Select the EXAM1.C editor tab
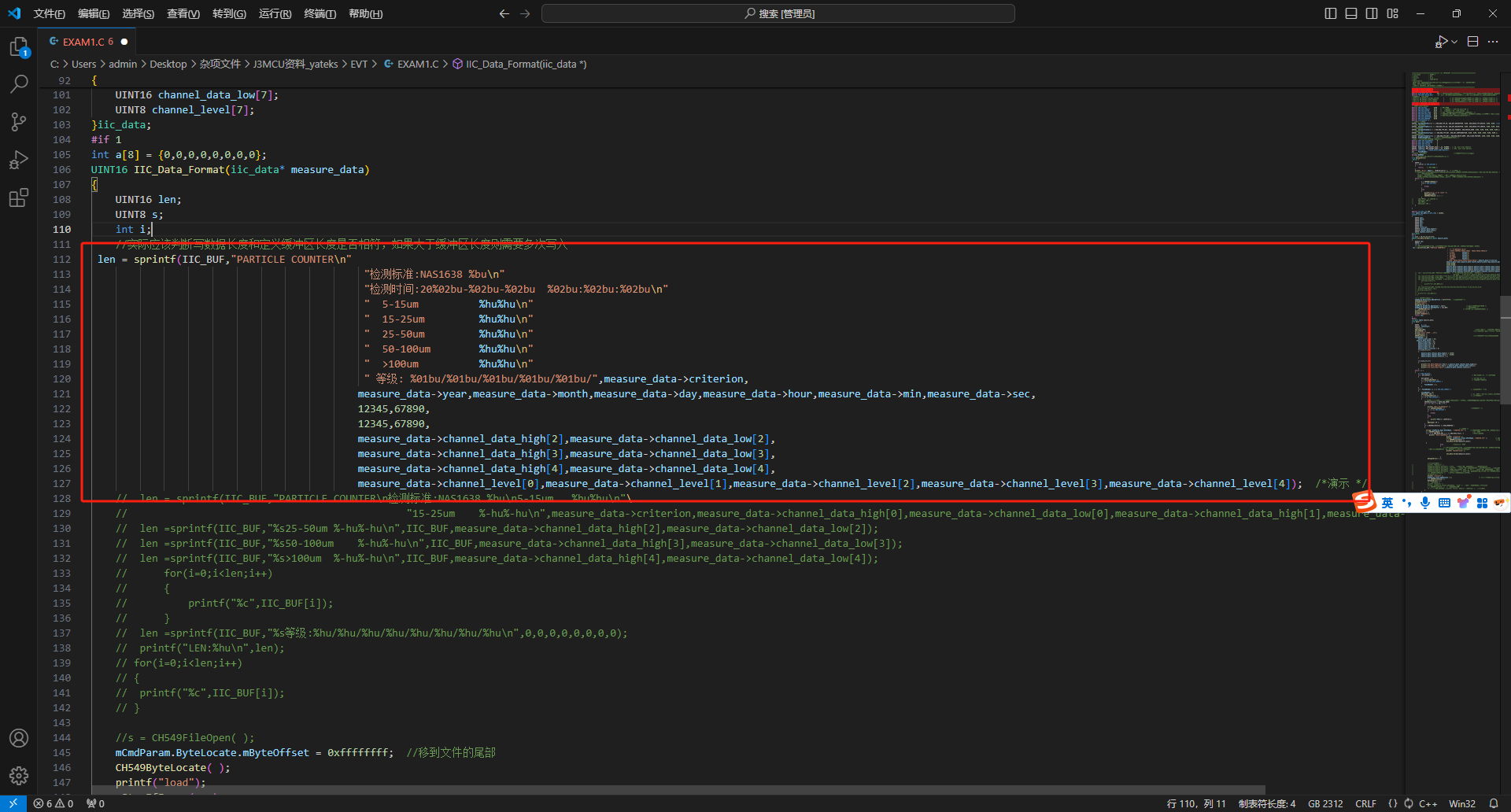1511x812 pixels. click(87, 42)
